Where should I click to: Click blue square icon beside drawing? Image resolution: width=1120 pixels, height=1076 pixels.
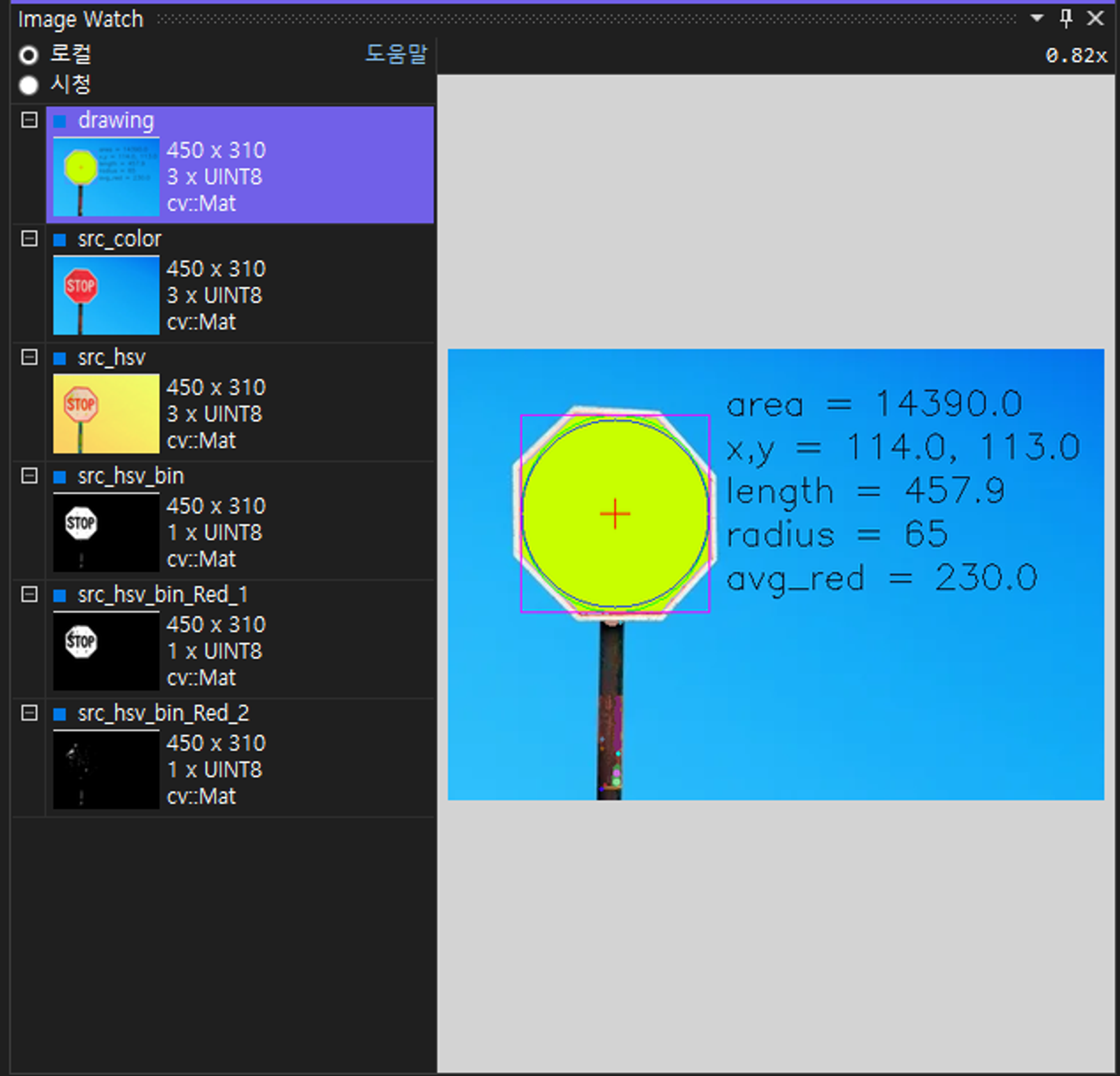60,121
